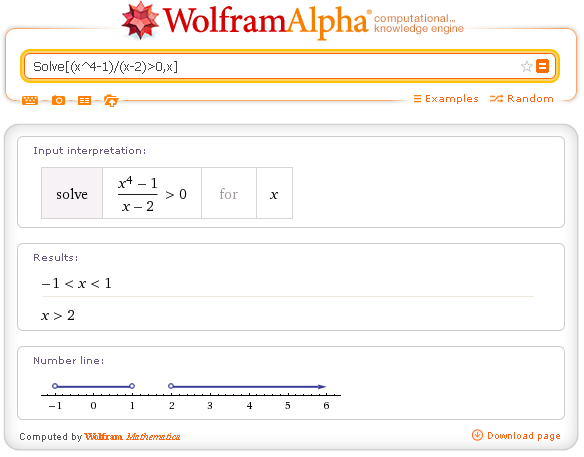This screenshot has width=584, height=457.
Task: Click the number line plot image
Action: point(191,396)
